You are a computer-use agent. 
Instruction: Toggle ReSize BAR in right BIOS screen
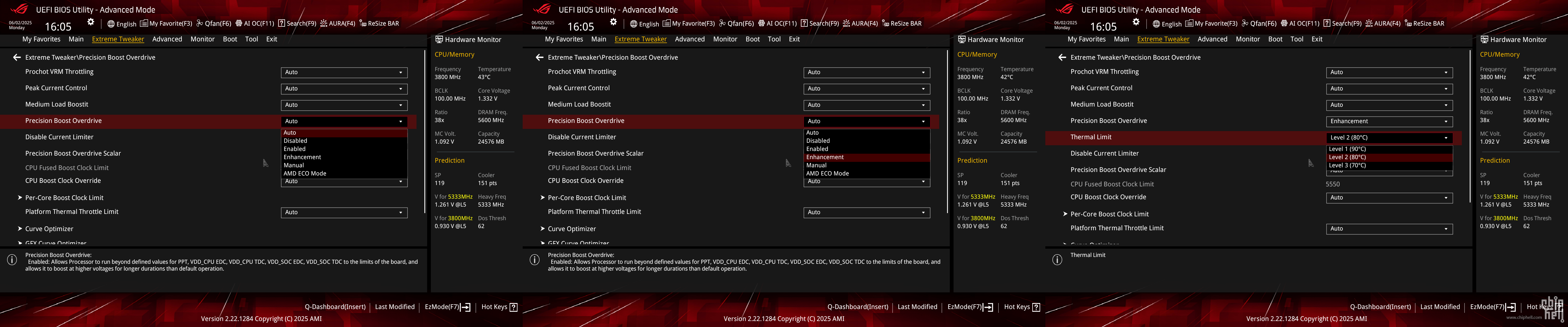[1424, 24]
